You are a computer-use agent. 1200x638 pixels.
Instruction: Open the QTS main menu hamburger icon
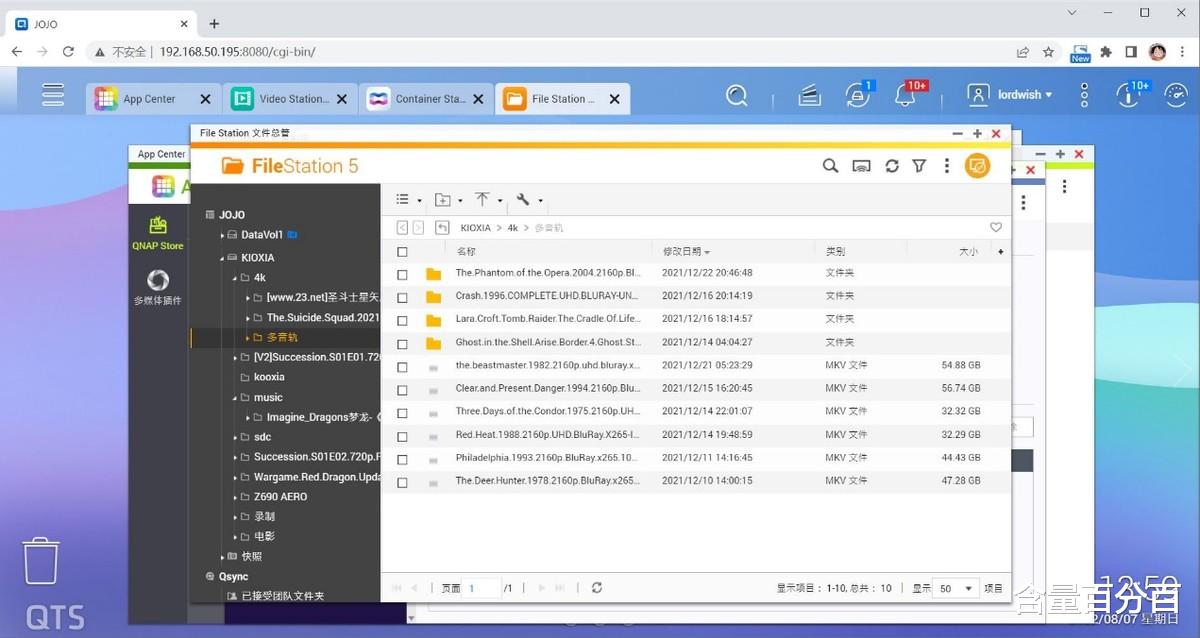pyautogui.click(x=54, y=96)
